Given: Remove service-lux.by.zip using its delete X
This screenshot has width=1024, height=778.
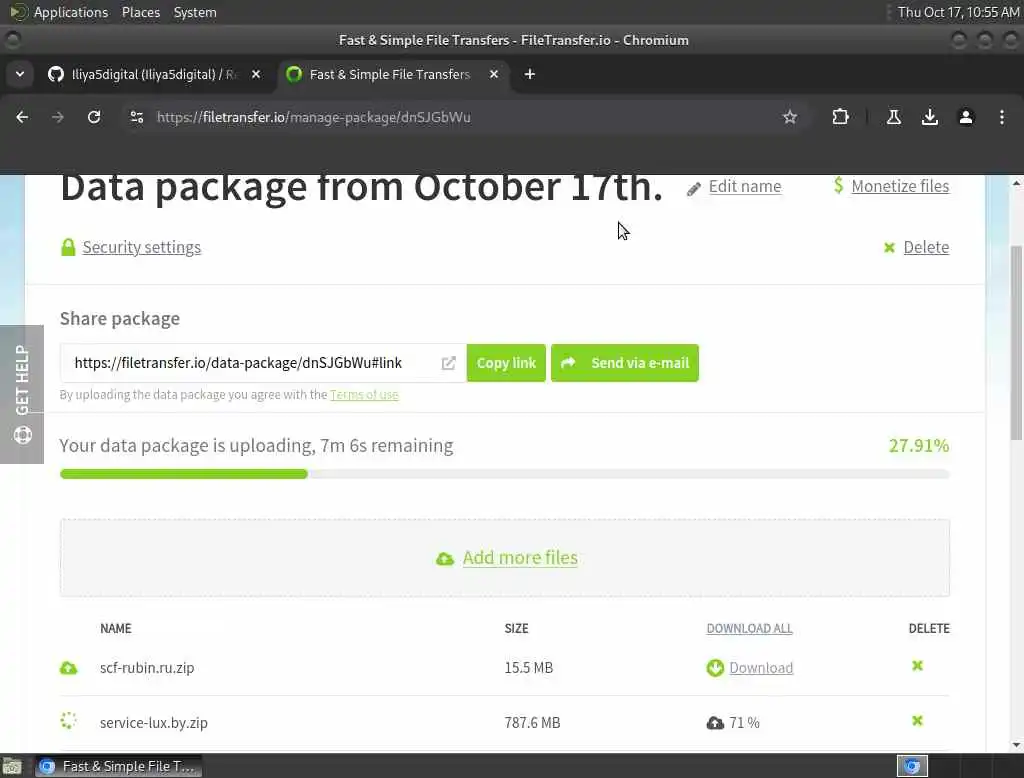Looking at the screenshot, I should 917,721.
